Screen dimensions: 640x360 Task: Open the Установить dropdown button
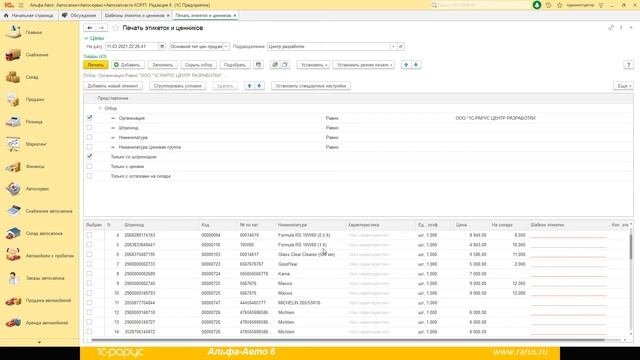pos(313,65)
